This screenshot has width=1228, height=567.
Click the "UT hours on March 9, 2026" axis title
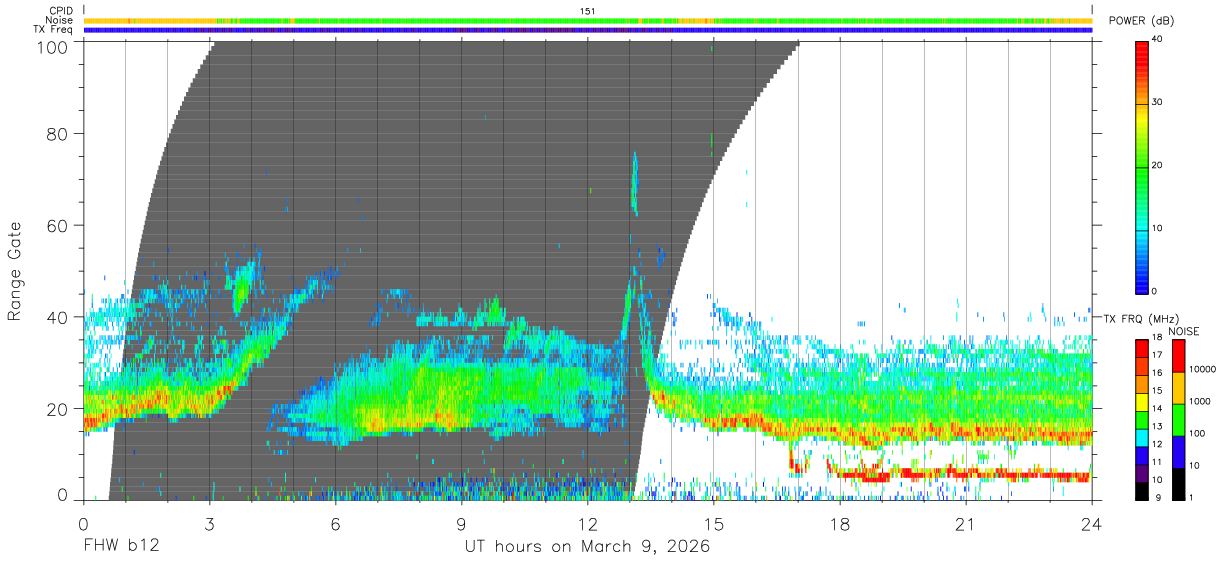(x=587, y=547)
